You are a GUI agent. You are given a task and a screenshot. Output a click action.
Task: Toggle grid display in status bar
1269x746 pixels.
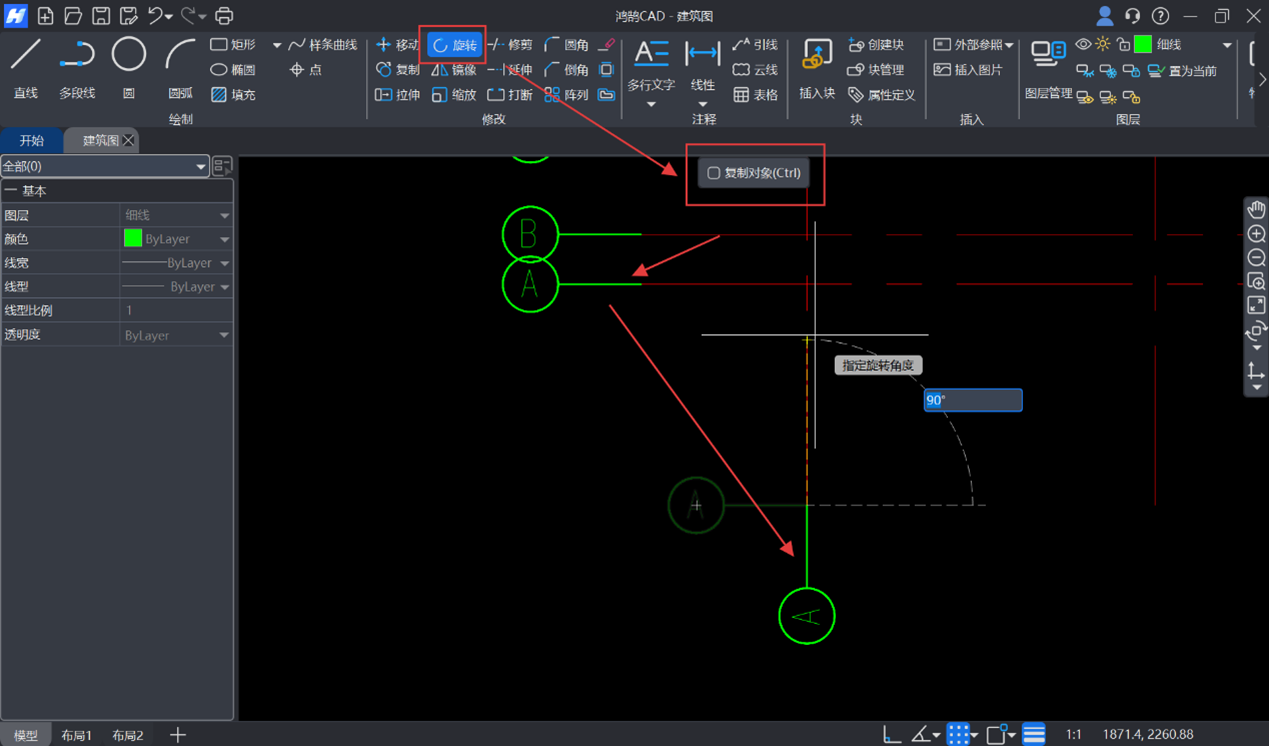click(958, 735)
